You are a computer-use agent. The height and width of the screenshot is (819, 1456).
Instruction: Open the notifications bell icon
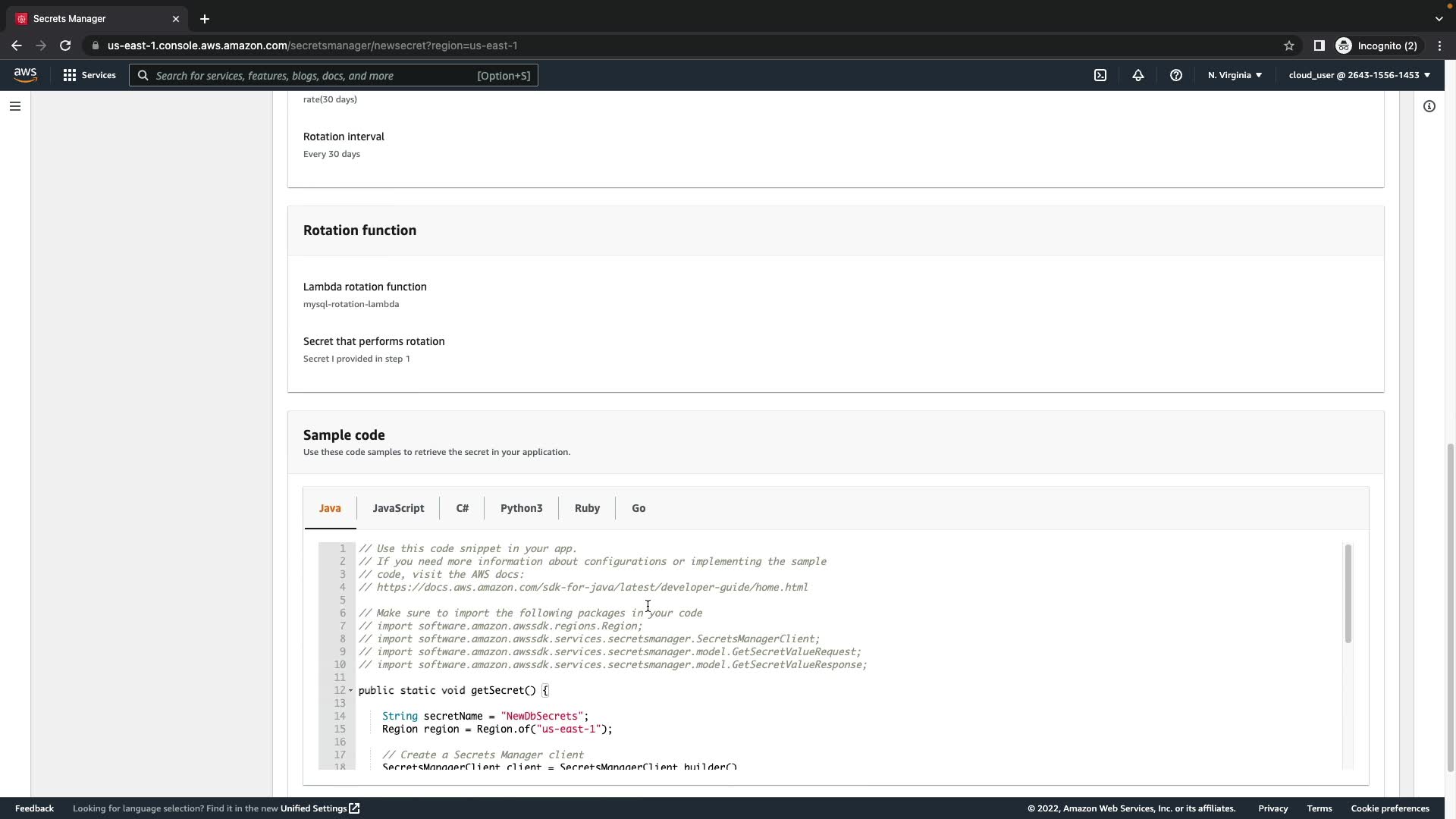coord(1138,75)
